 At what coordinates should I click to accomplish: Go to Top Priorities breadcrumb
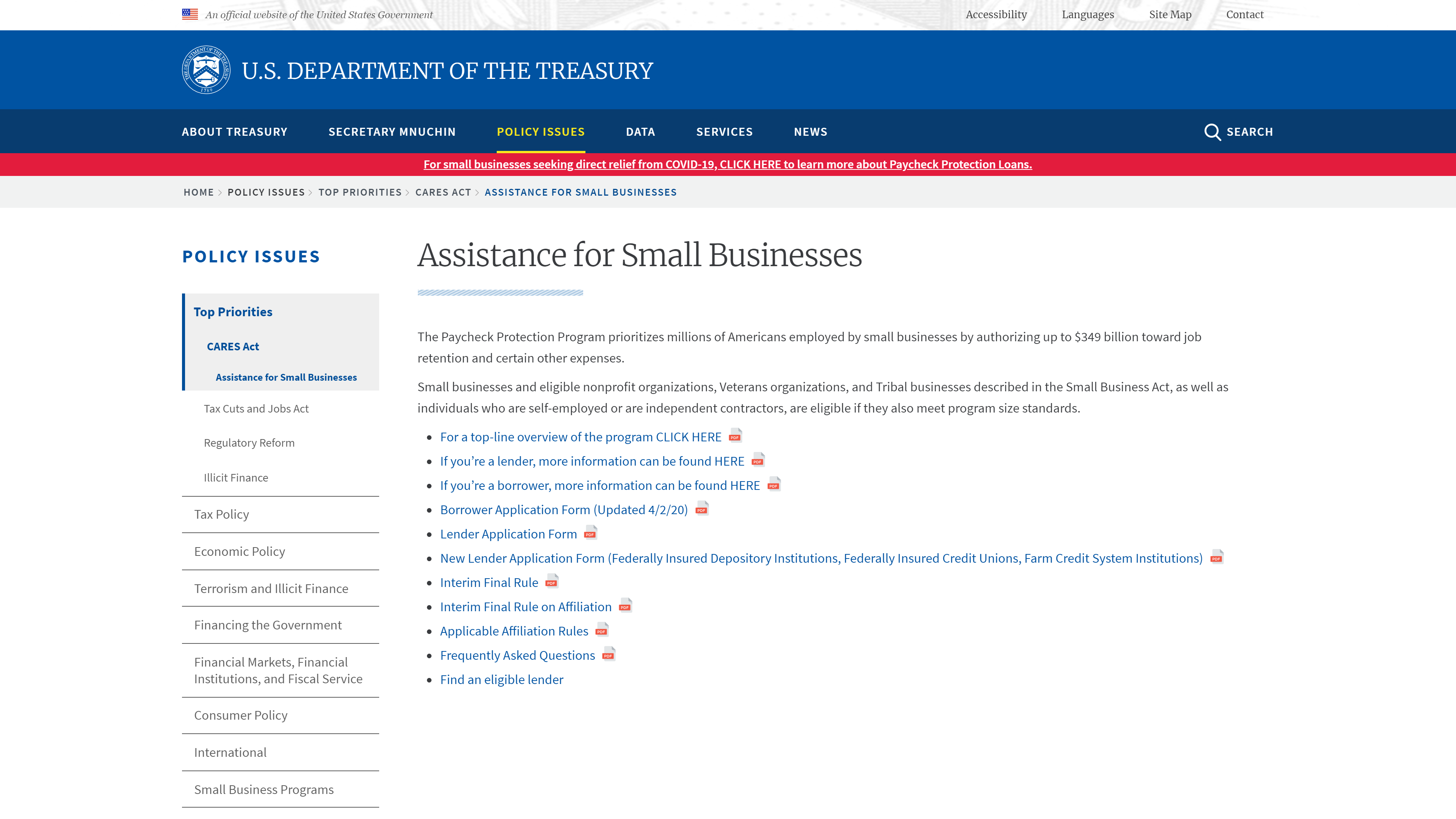(359, 192)
